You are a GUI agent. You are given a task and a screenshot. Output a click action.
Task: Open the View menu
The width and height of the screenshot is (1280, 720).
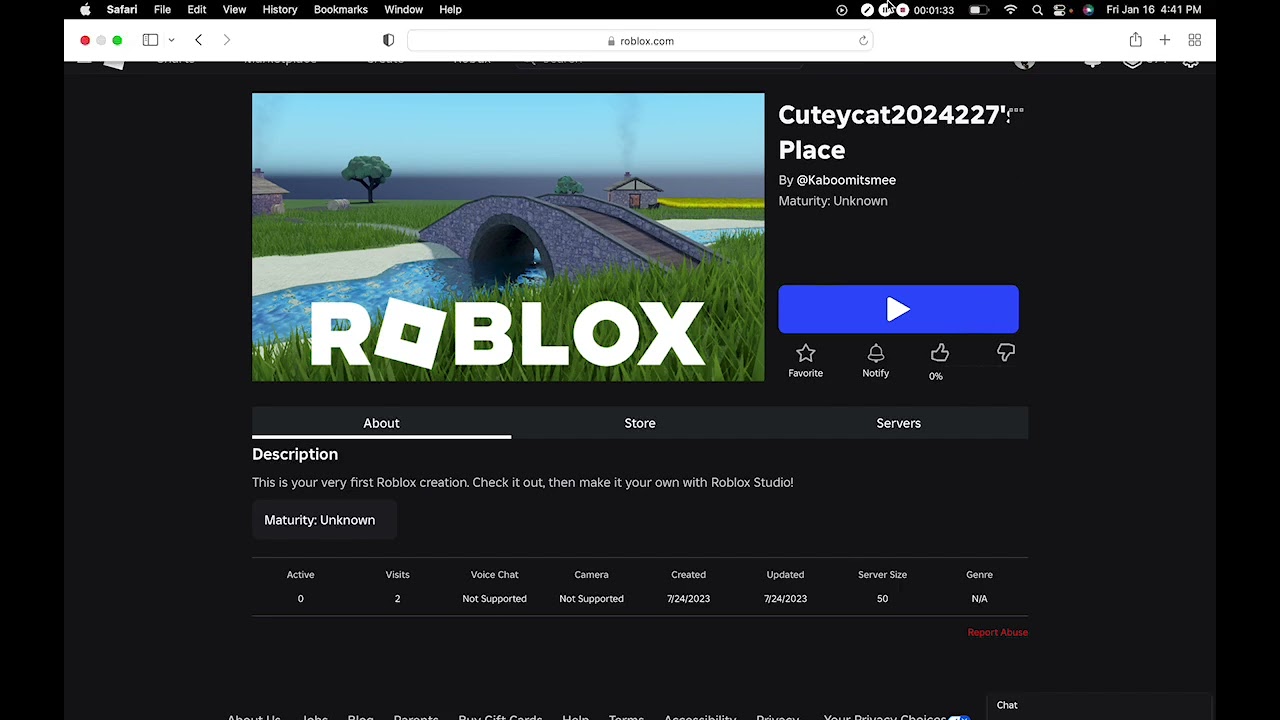coord(234,9)
